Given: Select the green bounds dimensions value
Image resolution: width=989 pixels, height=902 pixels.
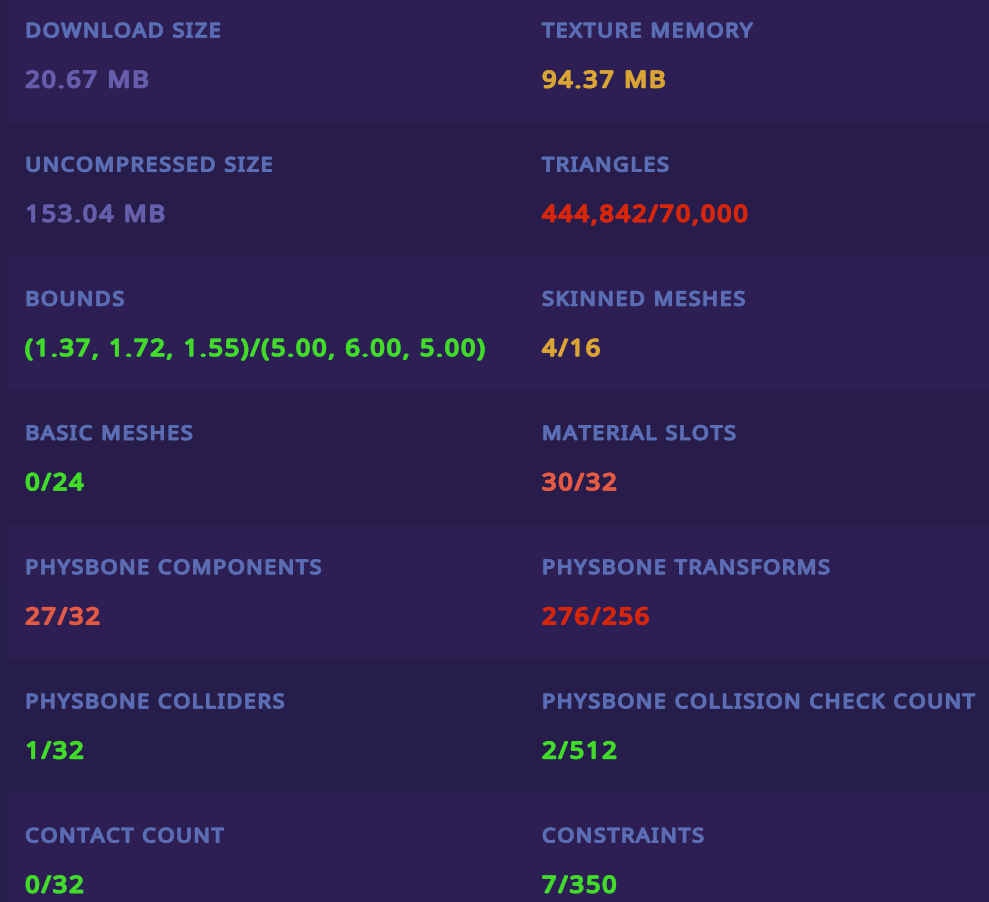Looking at the screenshot, I should click(255, 348).
